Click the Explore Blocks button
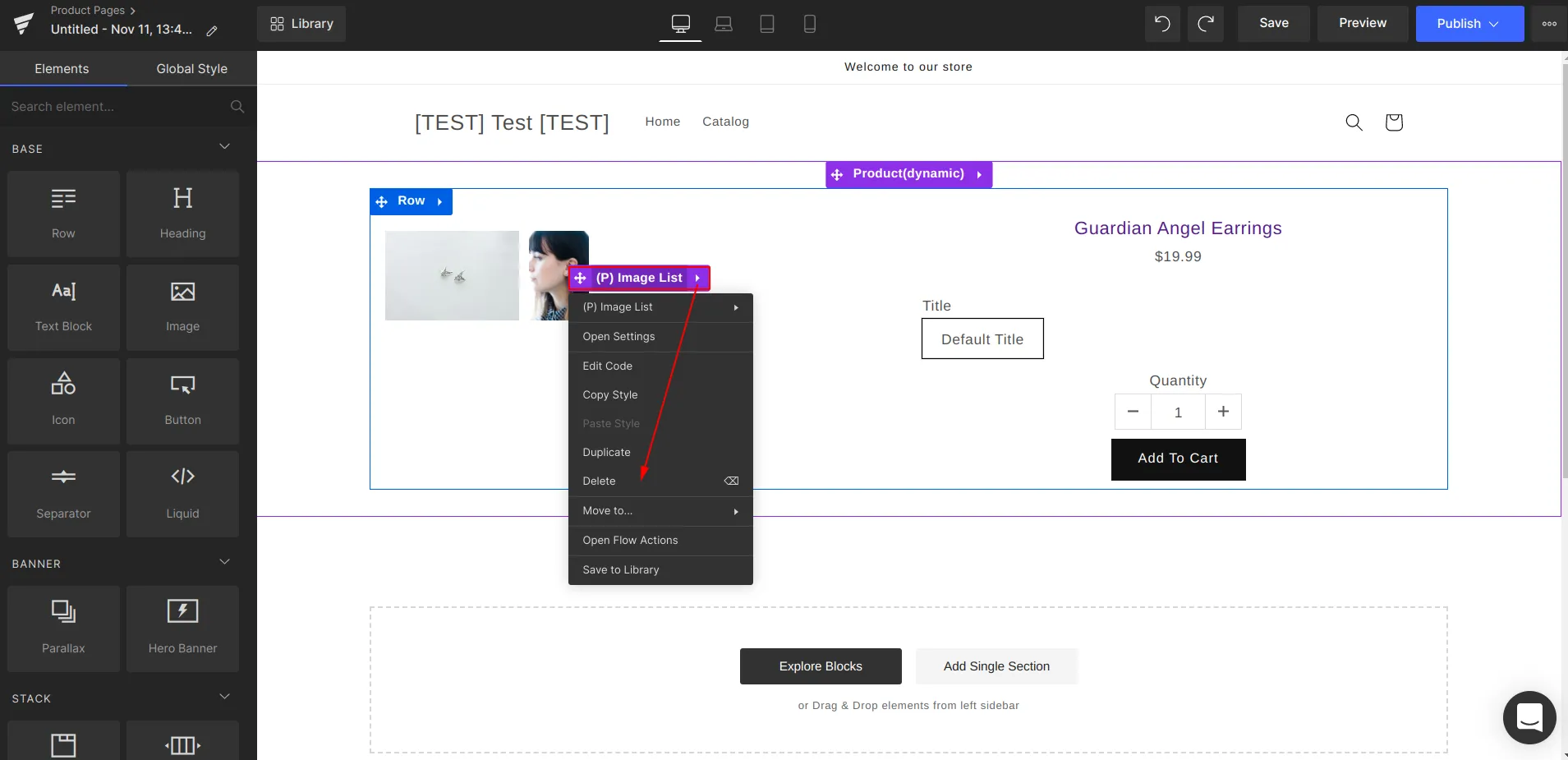Screen dimensions: 1568x760 pos(820,666)
